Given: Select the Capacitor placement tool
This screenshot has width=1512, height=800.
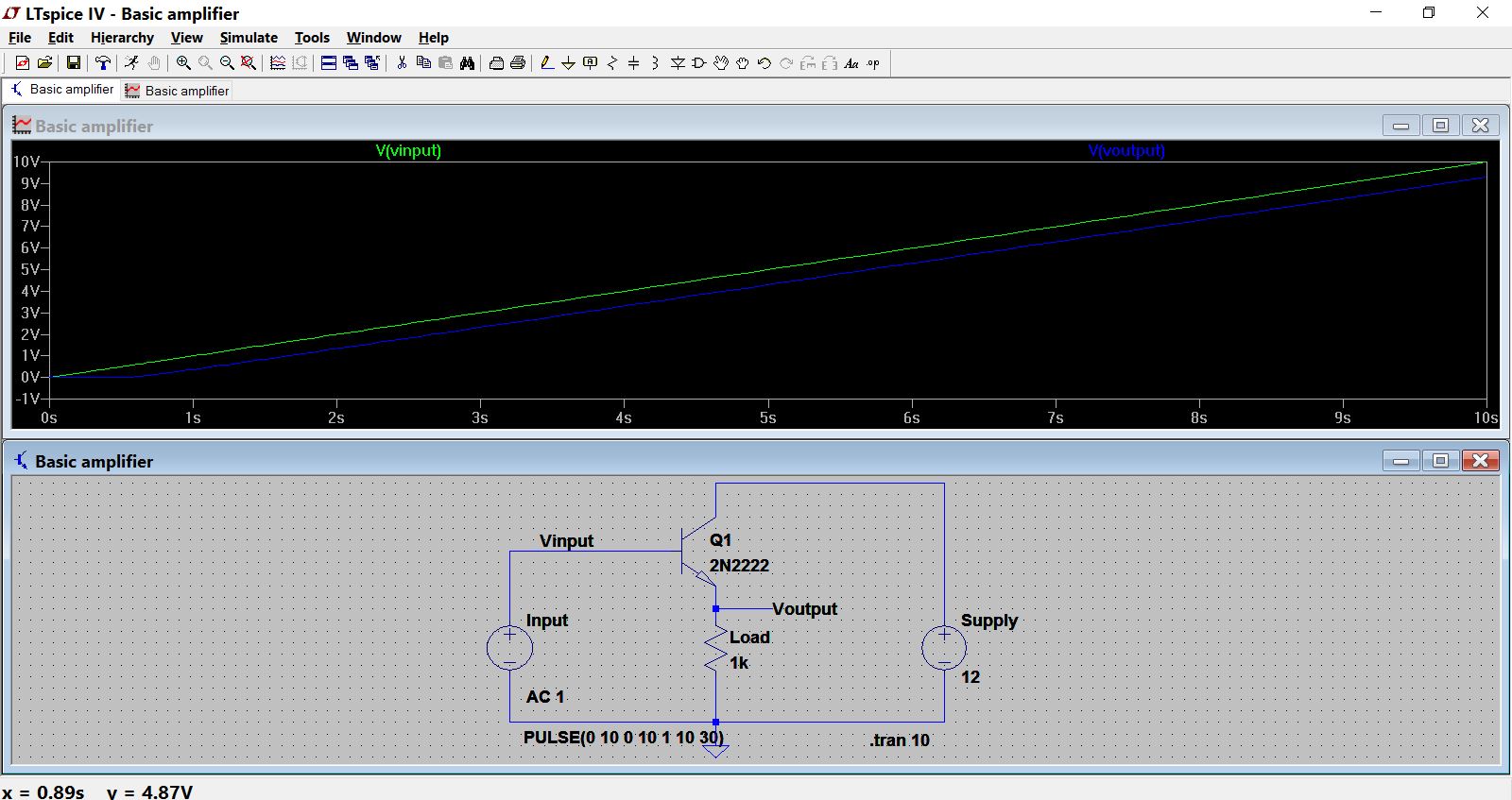Looking at the screenshot, I should click(634, 63).
